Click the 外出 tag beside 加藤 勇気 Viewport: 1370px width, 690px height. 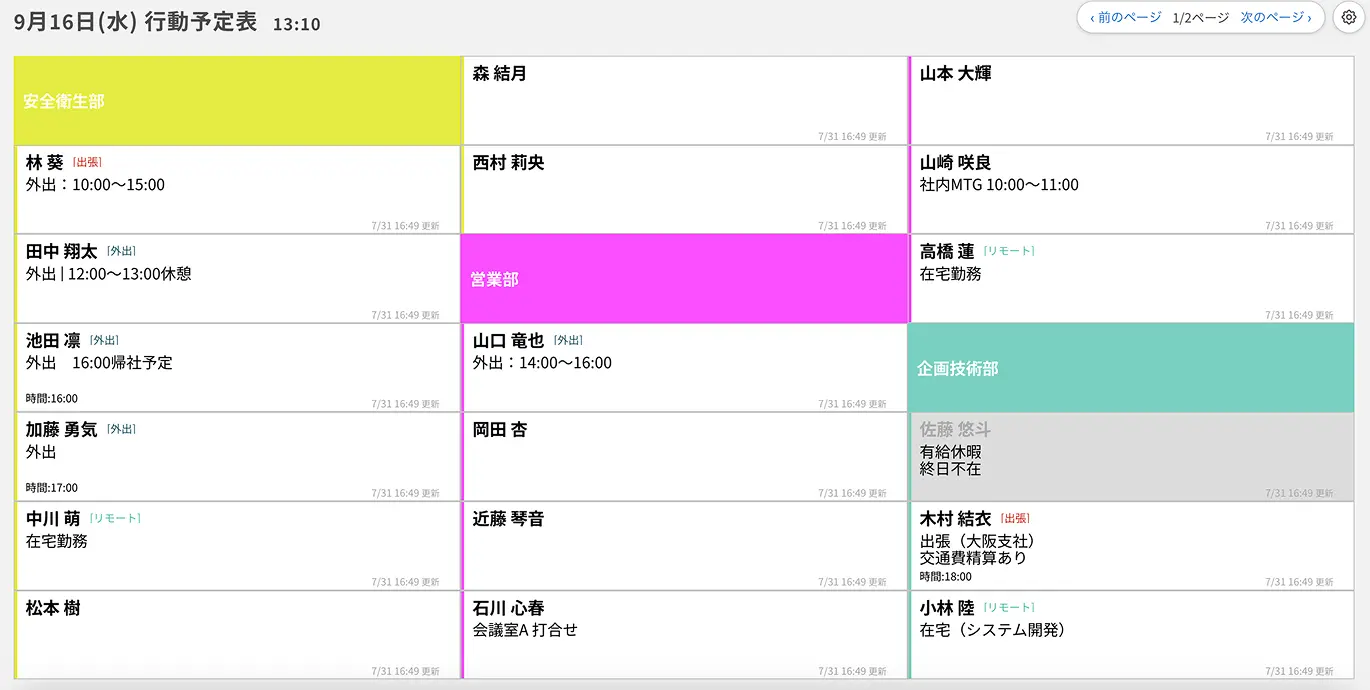click(x=121, y=429)
